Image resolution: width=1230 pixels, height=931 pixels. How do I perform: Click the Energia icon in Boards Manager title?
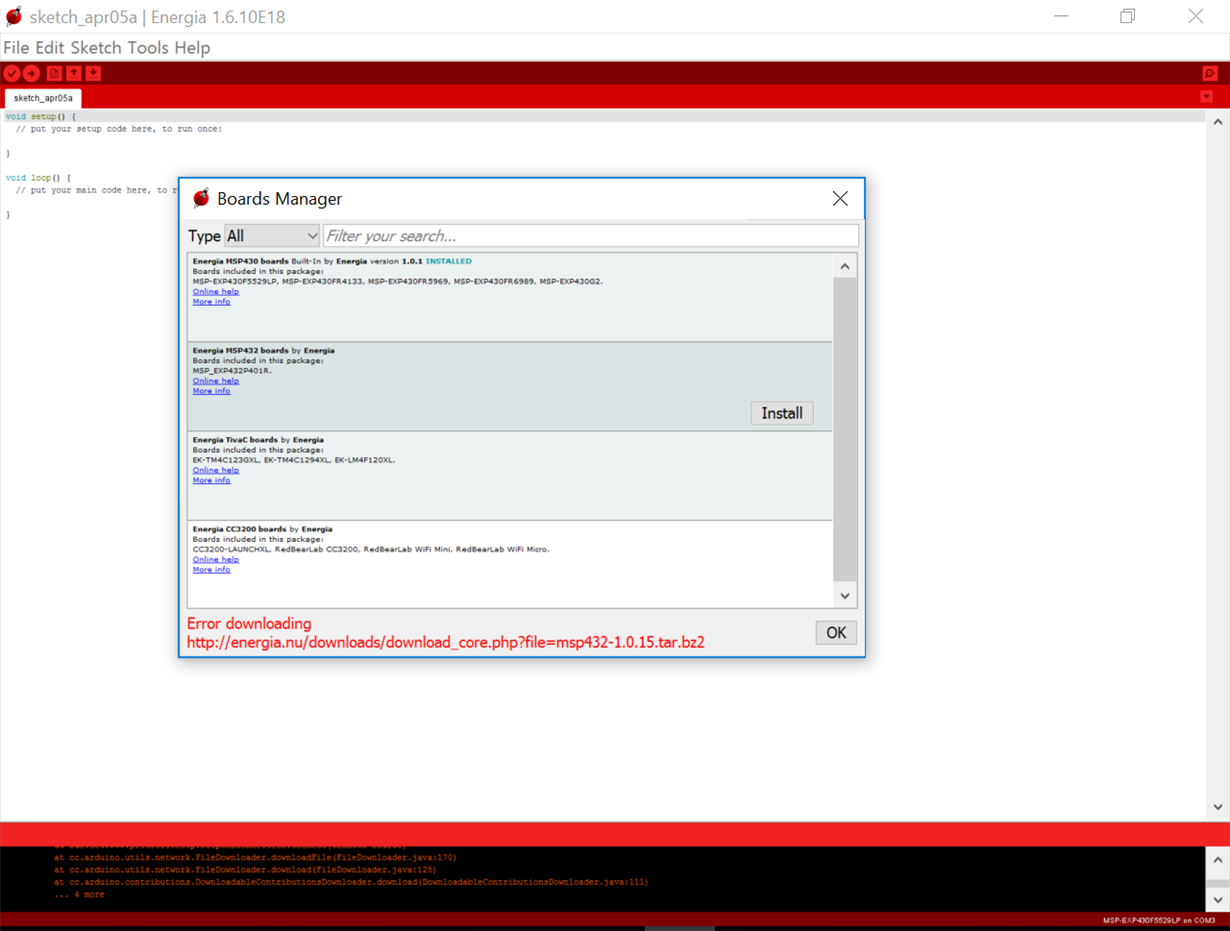click(201, 198)
